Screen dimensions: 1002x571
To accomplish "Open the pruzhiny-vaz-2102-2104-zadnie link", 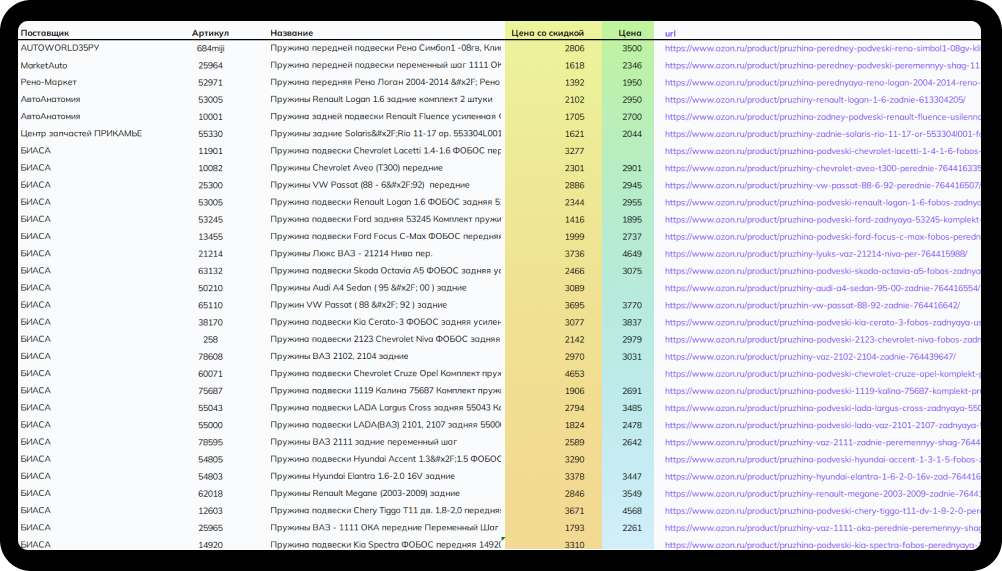I will click(x=810, y=357).
